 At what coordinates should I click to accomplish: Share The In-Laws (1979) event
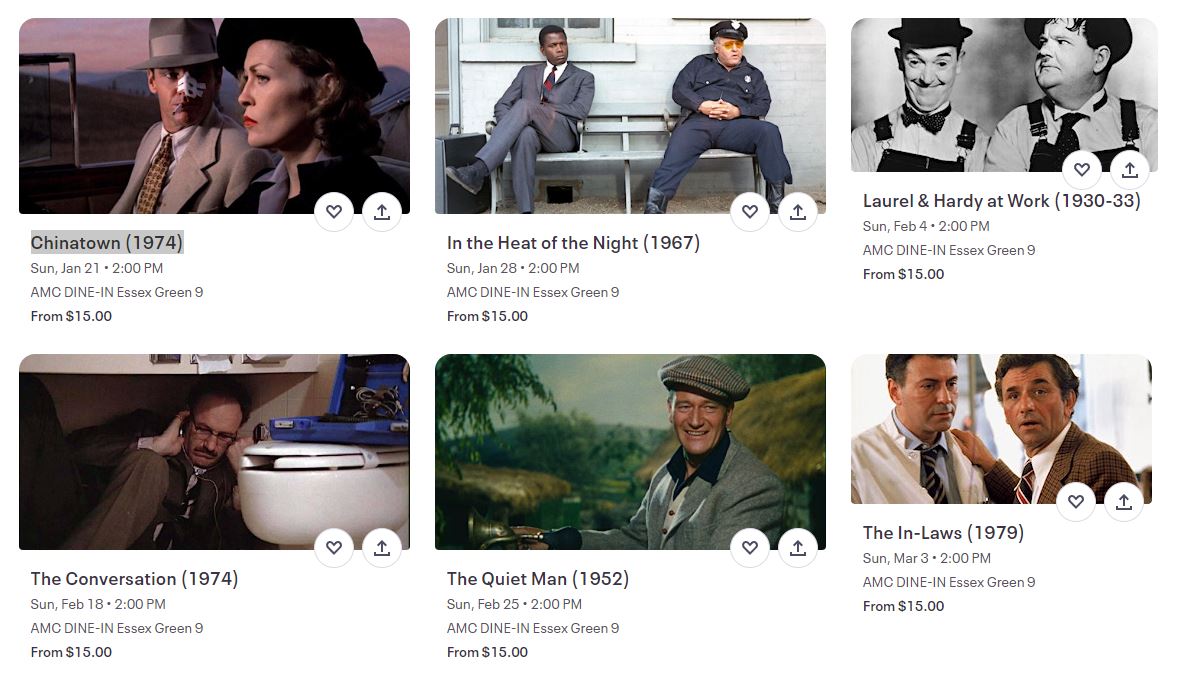click(x=1124, y=502)
